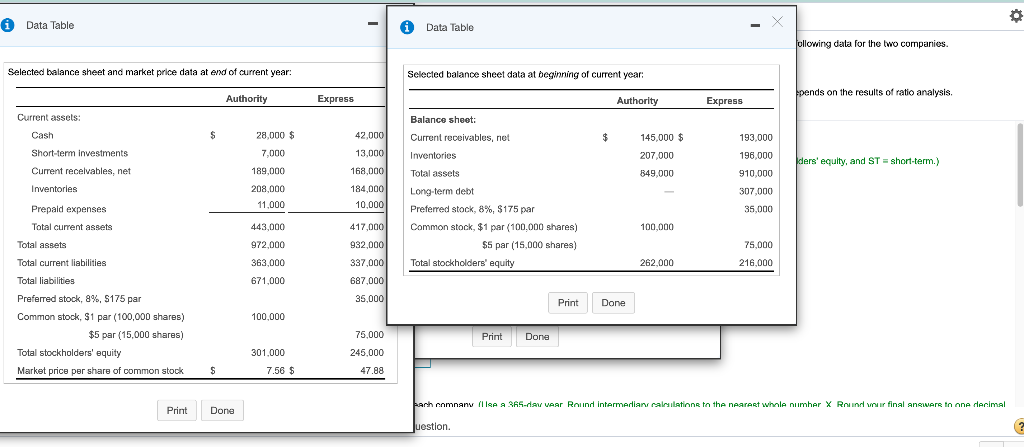The width and height of the screenshot is (1024, 447).
Task: Click Authority total current liabilities 363,000
Action: point(268,263)
